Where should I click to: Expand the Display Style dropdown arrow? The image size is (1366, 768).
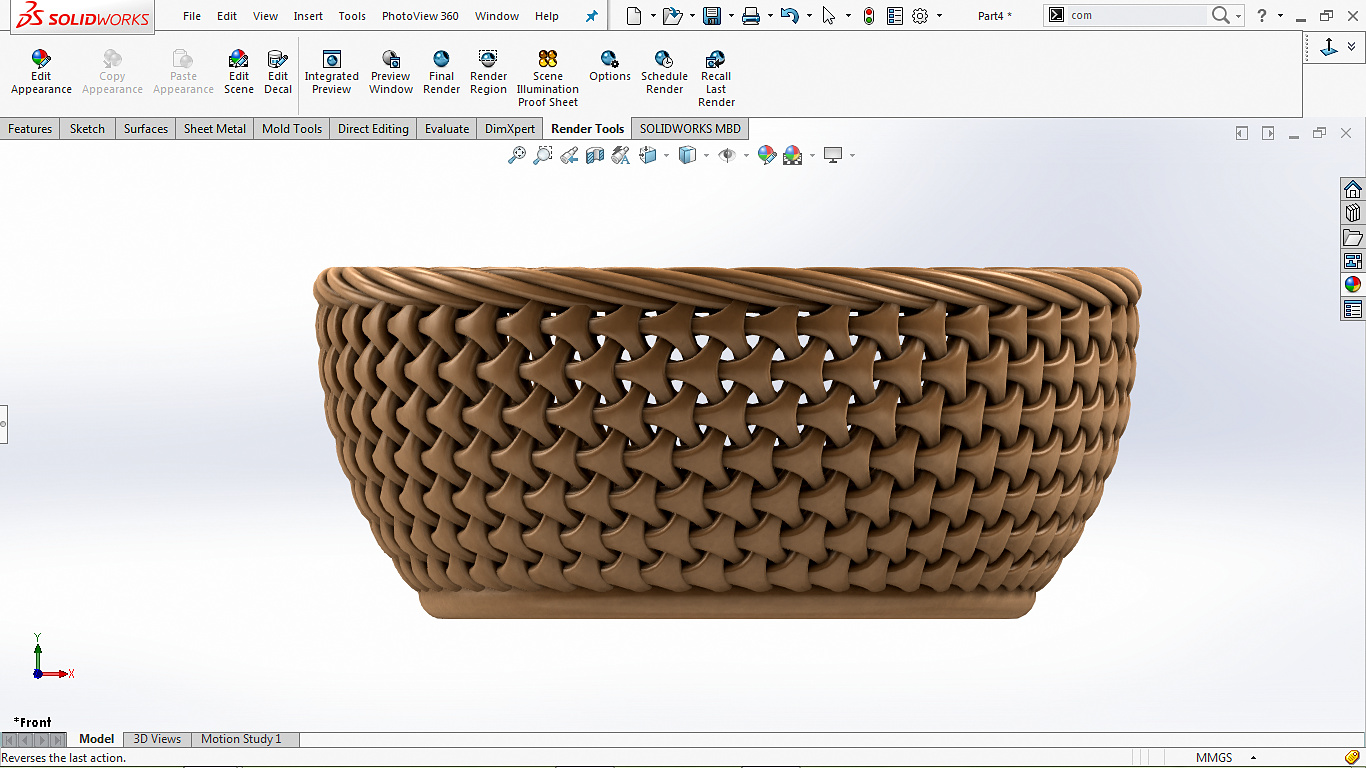pos(706,155)
